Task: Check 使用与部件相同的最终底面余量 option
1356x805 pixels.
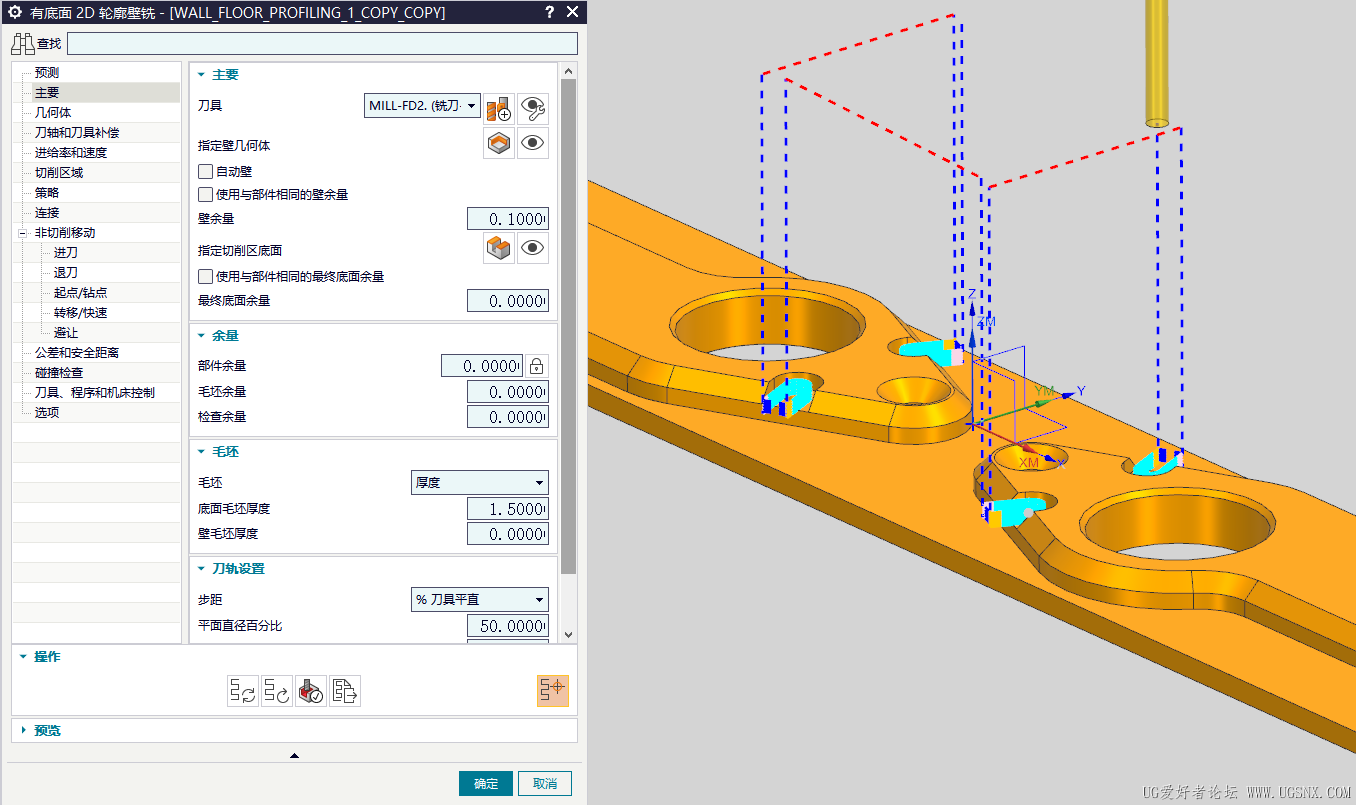Action: (206, 277)
